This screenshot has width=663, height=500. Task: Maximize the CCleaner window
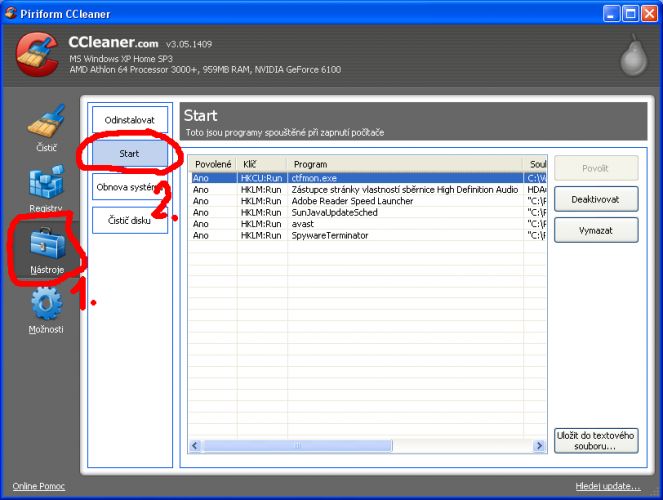630,14
